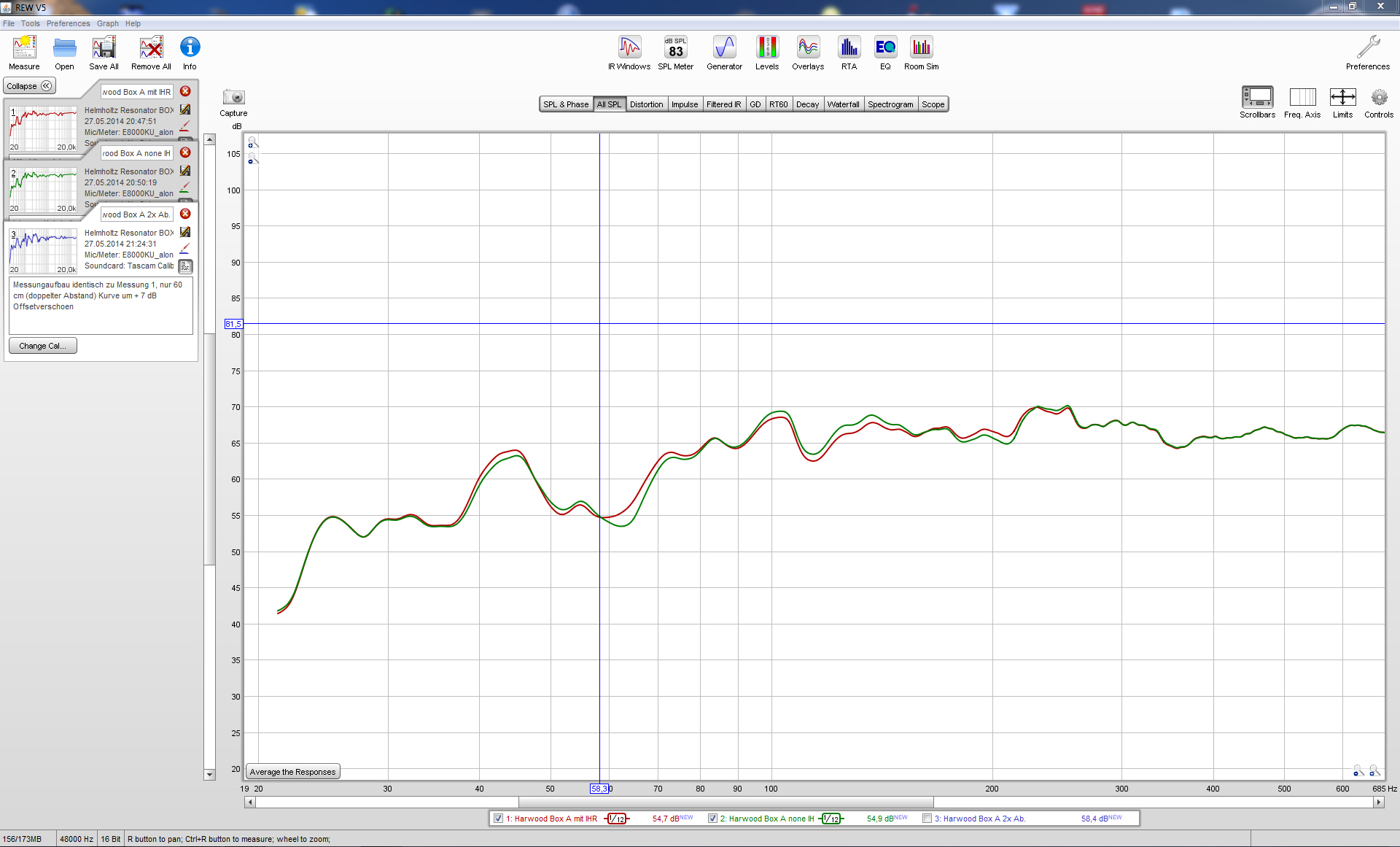Viewport: 1400px width, 847px height.
Task: Hide trace 1 Harwood Box A mit IHR
Action: (x=499, y=819)
